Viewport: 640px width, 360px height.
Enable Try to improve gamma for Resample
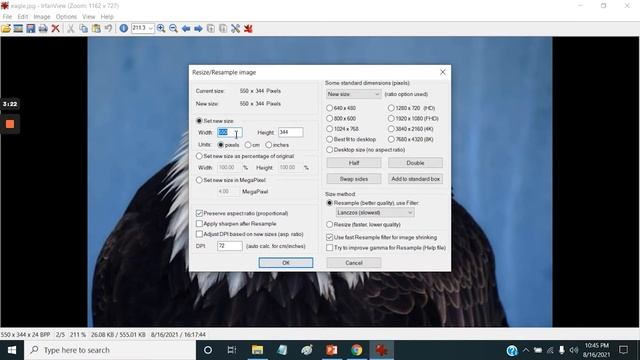329,248
